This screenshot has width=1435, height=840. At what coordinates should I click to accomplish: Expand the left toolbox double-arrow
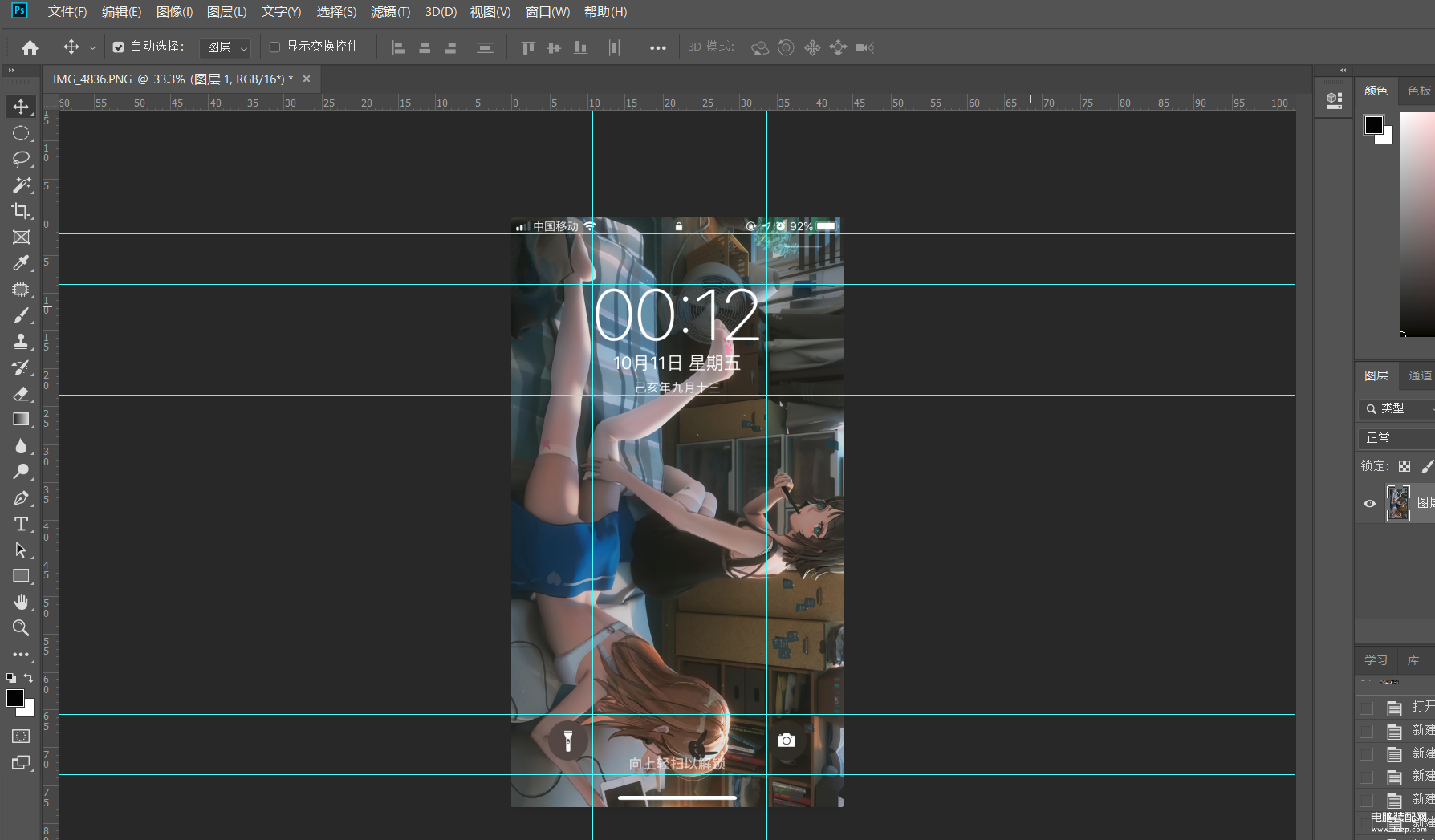[11, 71]
